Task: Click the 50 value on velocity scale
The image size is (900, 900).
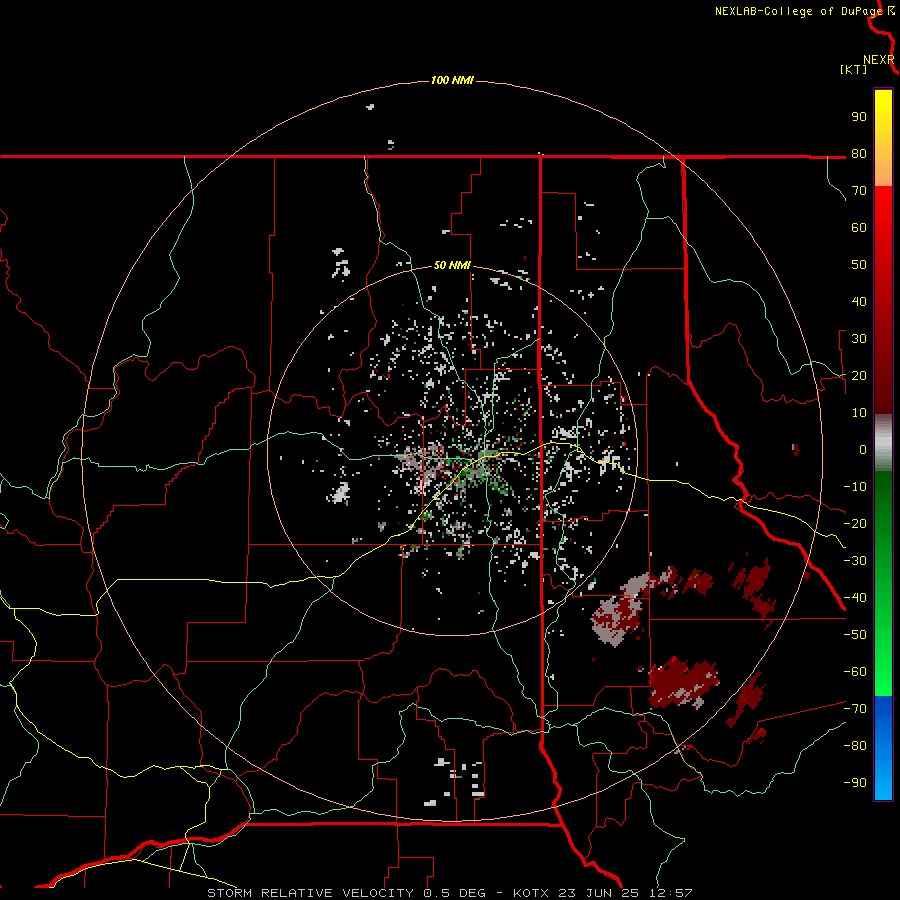Action: 859,265
